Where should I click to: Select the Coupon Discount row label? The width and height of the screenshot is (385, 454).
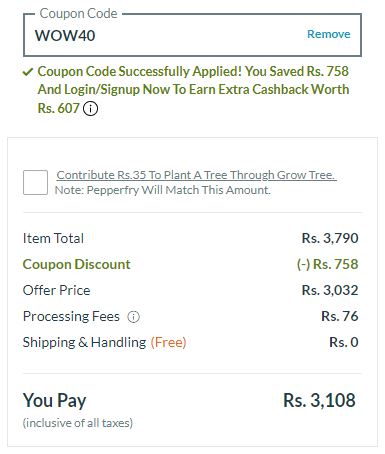76,264
